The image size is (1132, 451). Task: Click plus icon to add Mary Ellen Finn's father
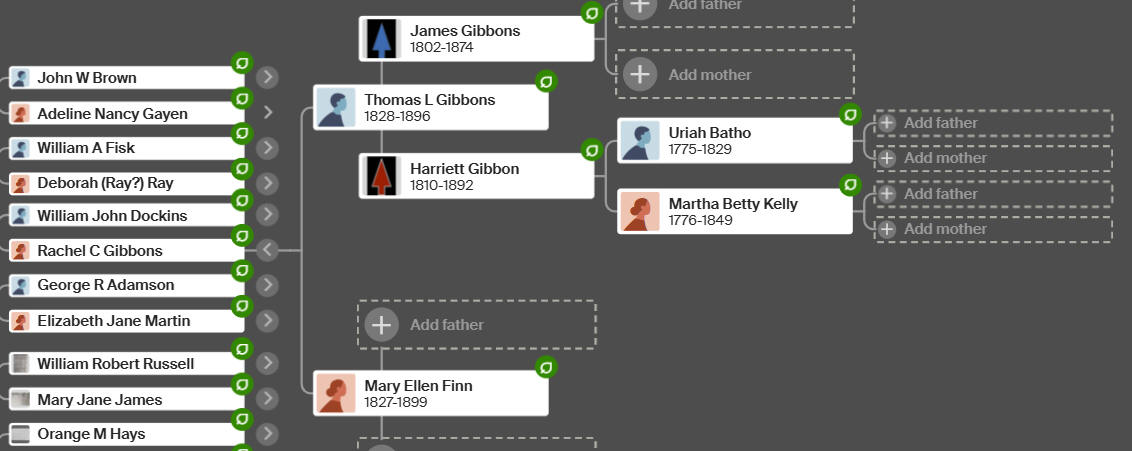[x=381, y=325]
